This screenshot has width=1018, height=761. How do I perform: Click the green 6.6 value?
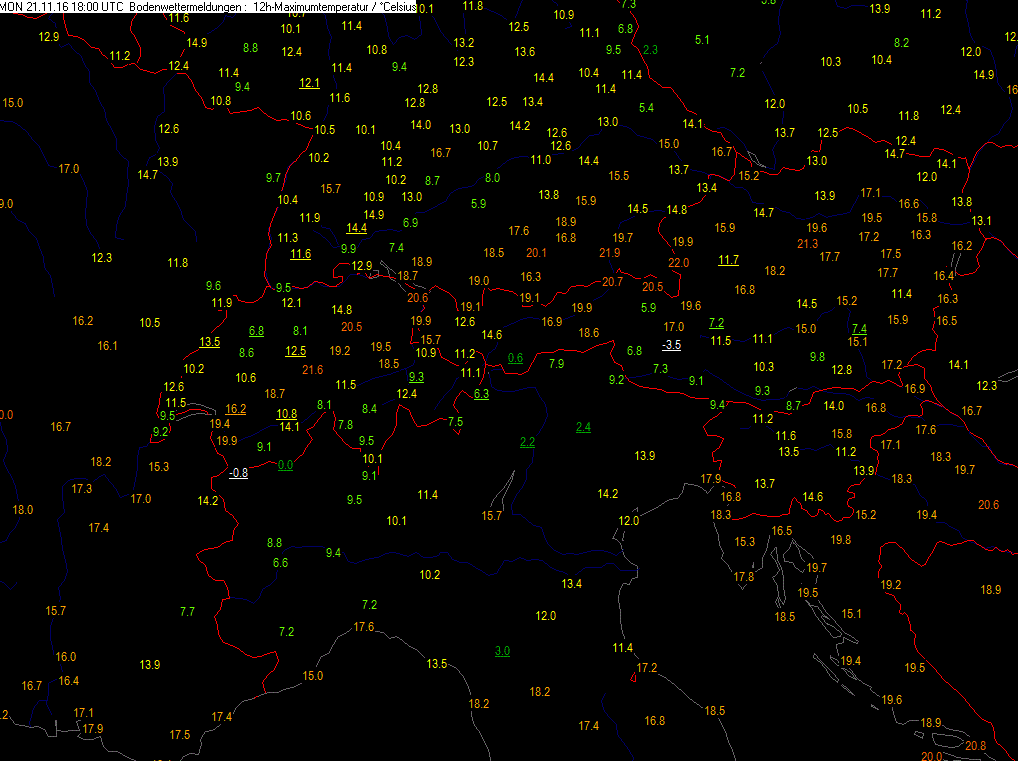[x=280, y=562]
